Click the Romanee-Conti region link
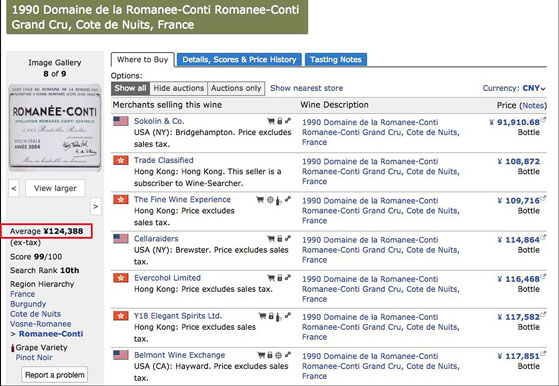This screenshot has width=559, height=386. click(51, 334)
